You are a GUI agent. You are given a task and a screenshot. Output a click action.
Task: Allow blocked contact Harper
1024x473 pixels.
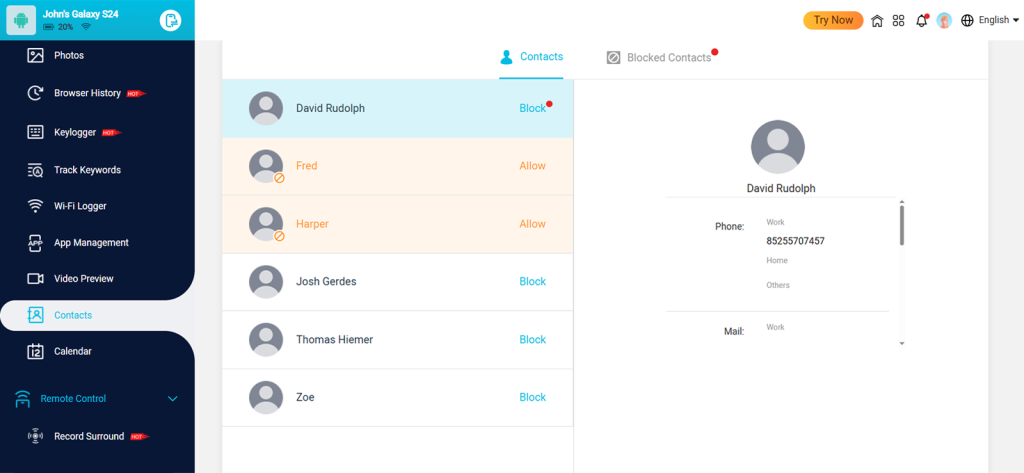(x=532, y=224)
